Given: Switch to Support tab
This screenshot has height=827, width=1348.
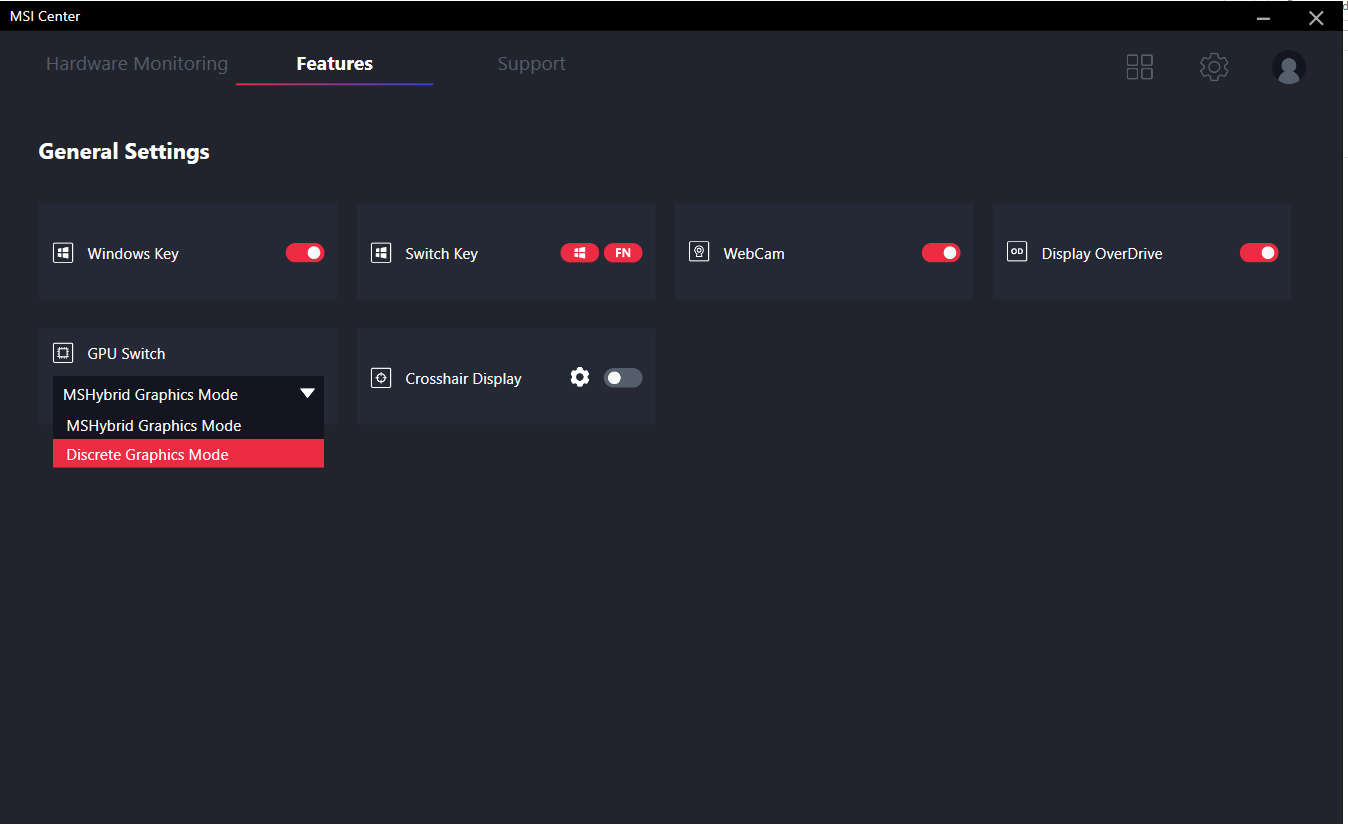Looking at the screenshot, I should (x=532, y=64).
